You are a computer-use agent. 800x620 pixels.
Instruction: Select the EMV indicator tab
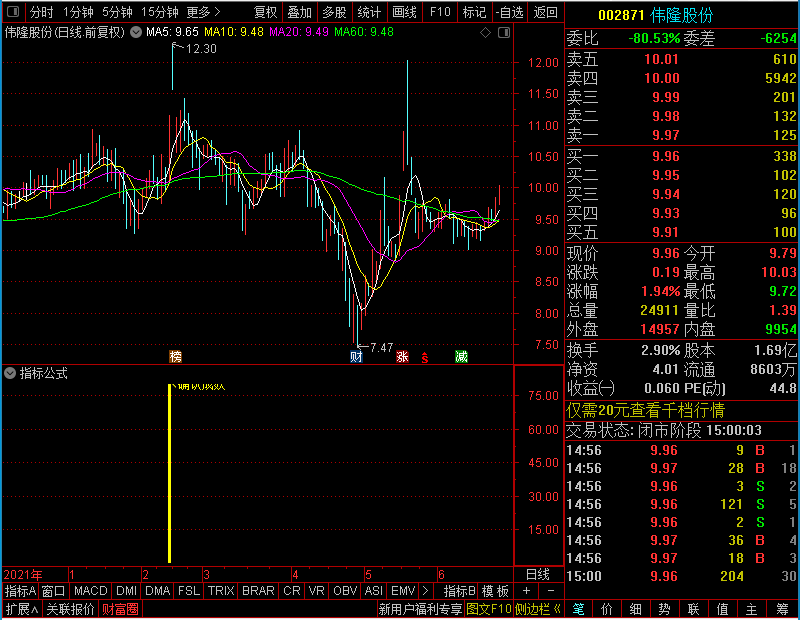coord(403,591)
